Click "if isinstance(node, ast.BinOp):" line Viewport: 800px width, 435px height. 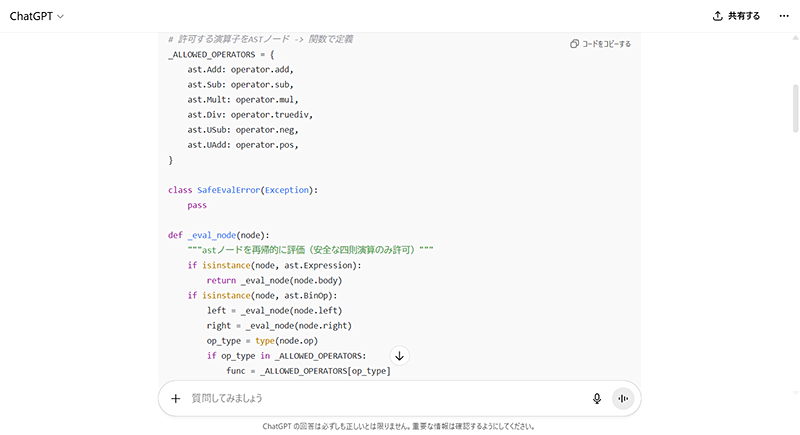coord(262,295)
